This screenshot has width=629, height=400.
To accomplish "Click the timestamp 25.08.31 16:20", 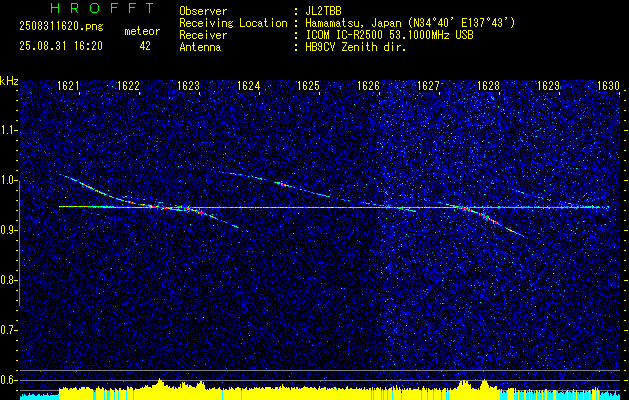I will click(61, 46).
